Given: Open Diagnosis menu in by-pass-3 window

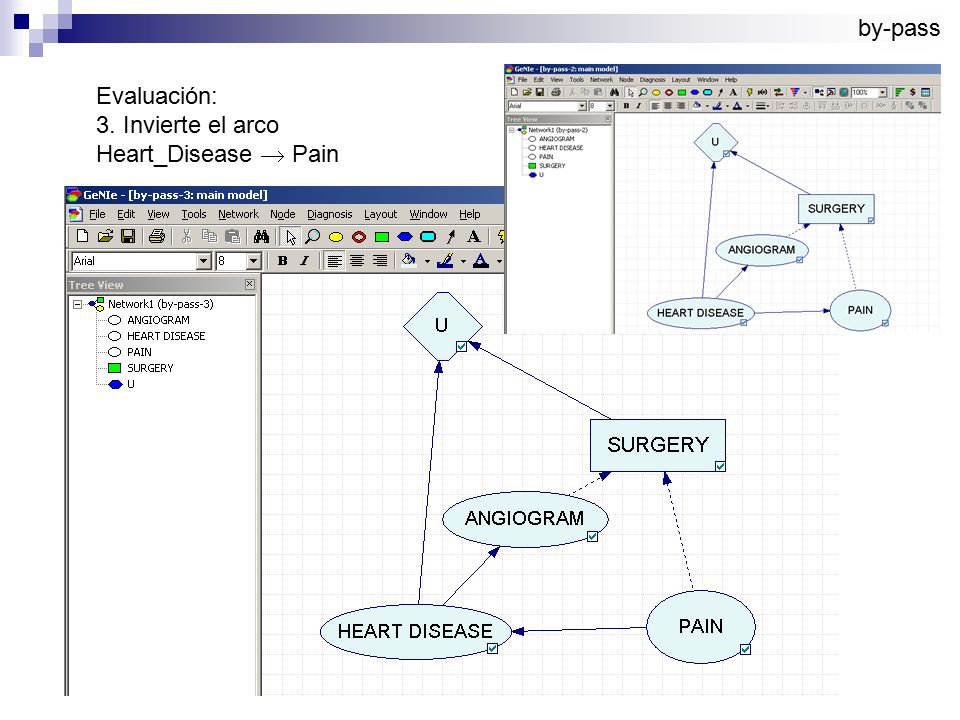Looking at the screenshot, I should [x=329, y=214].
